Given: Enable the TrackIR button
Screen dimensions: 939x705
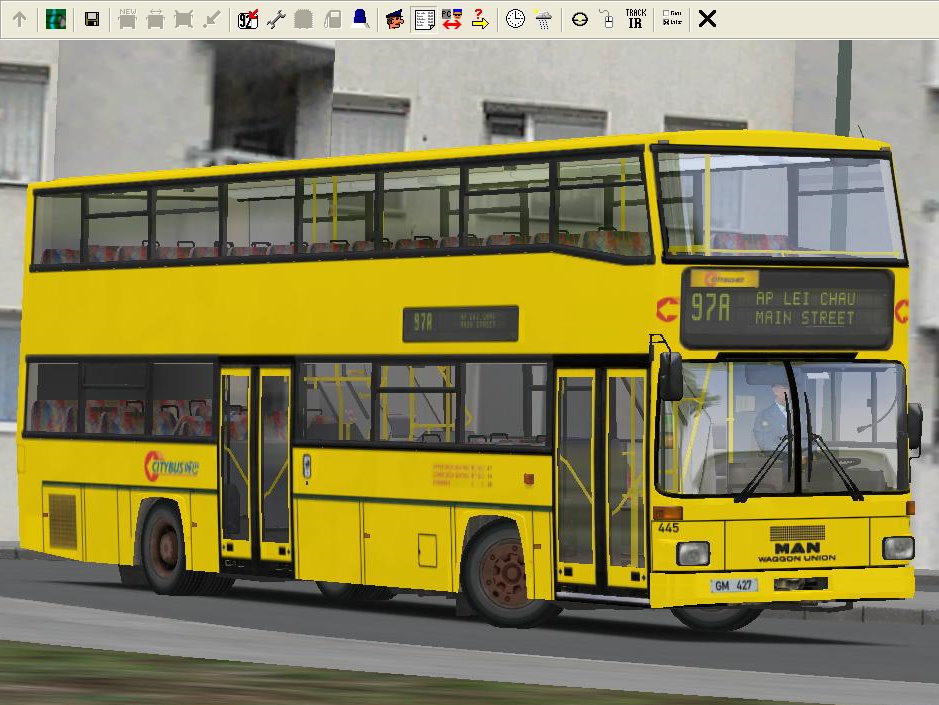Looking at the screenshot, I should coord(635,19).
